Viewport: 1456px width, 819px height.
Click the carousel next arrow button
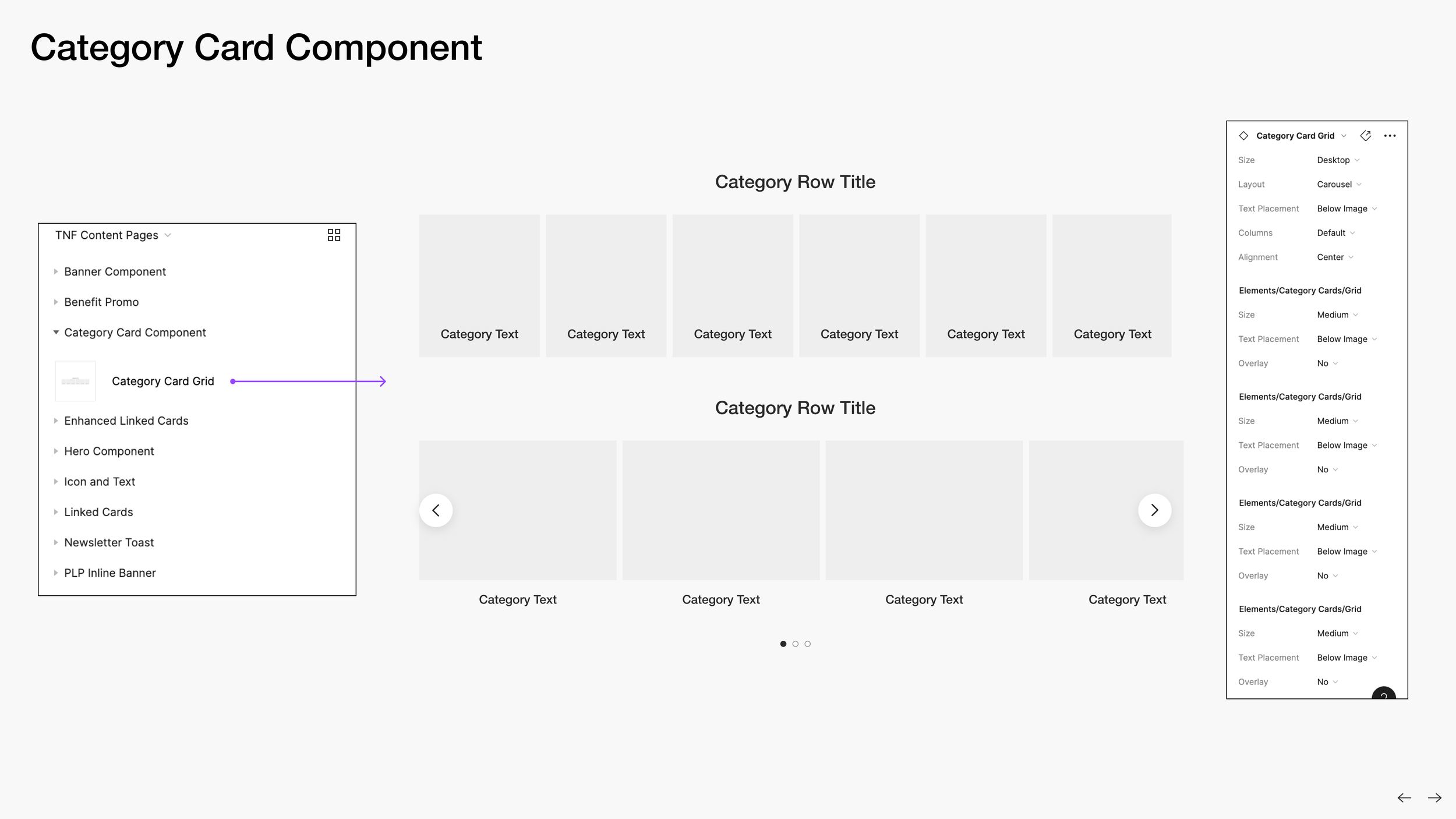1154,510
